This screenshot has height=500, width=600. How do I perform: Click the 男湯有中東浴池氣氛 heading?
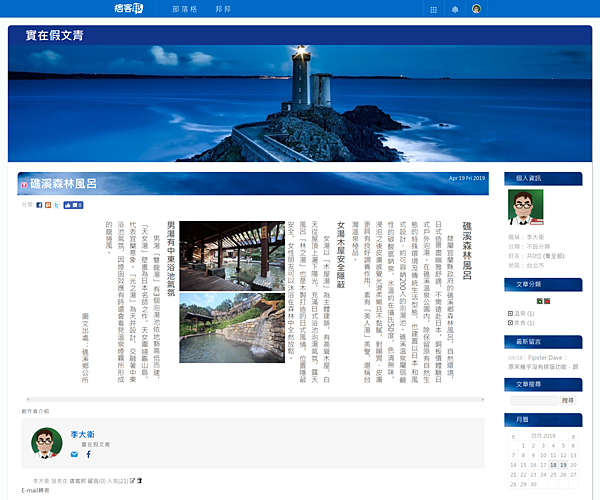click(171, 259)
